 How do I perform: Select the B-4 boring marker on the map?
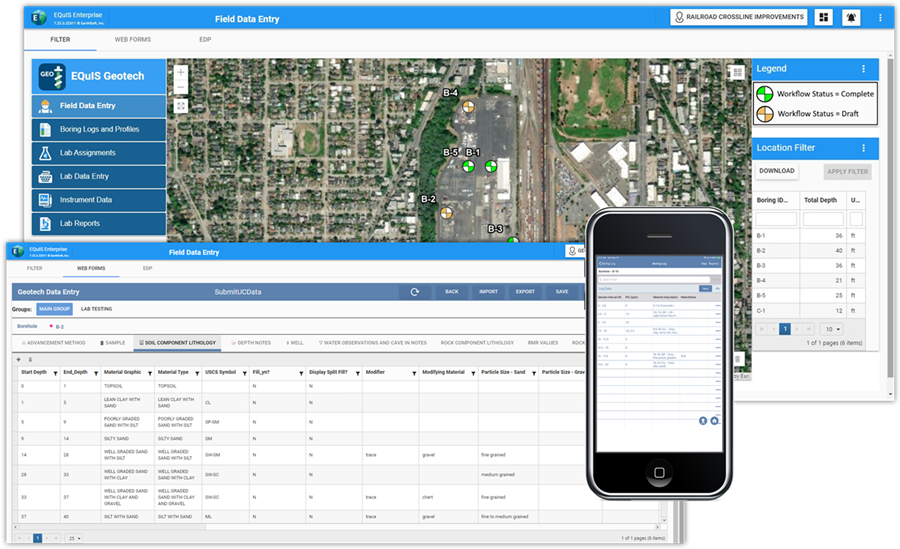[x=468, y=106]
